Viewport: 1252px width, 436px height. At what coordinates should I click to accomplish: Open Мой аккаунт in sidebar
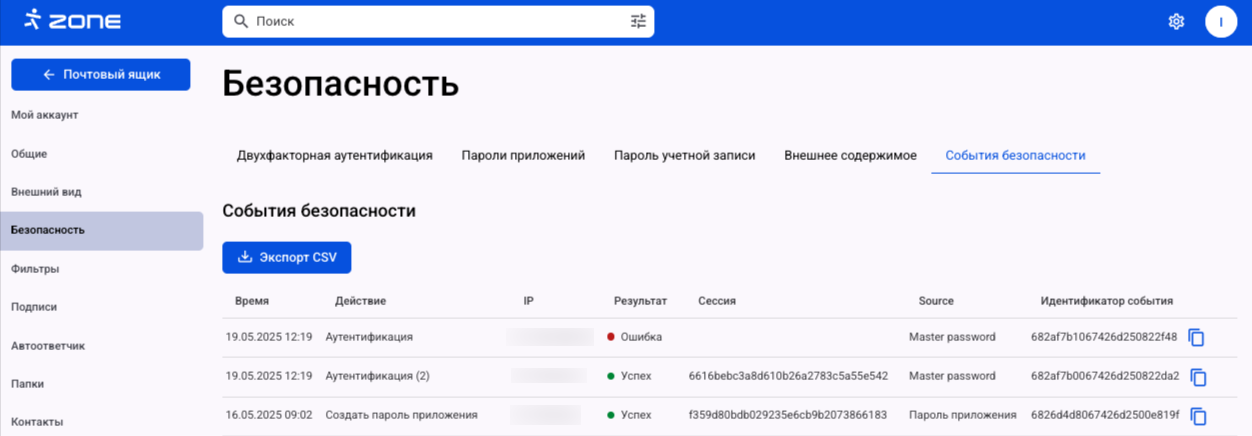44,115
